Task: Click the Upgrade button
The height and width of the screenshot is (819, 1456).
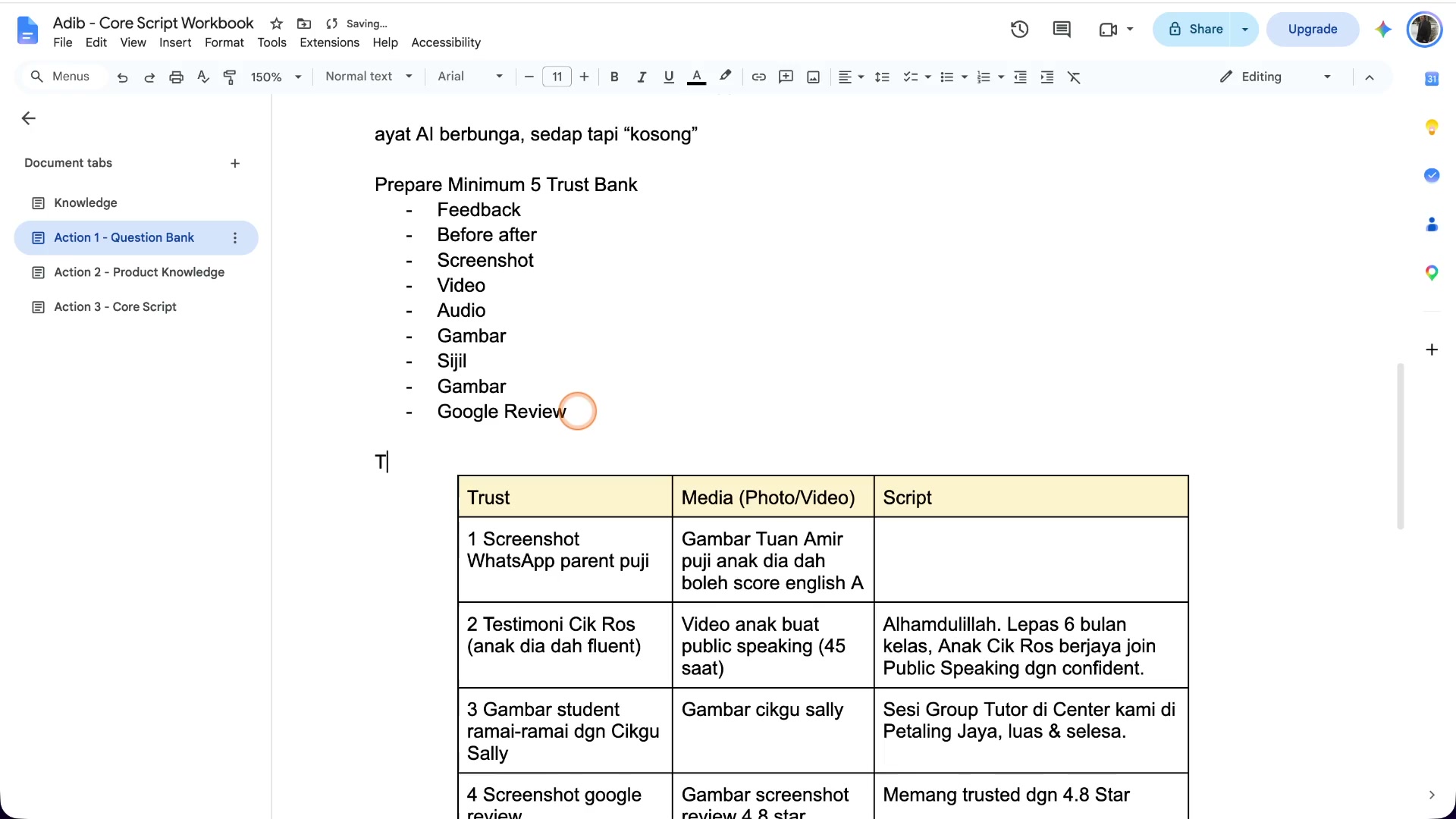Action: click(1313, 29)
